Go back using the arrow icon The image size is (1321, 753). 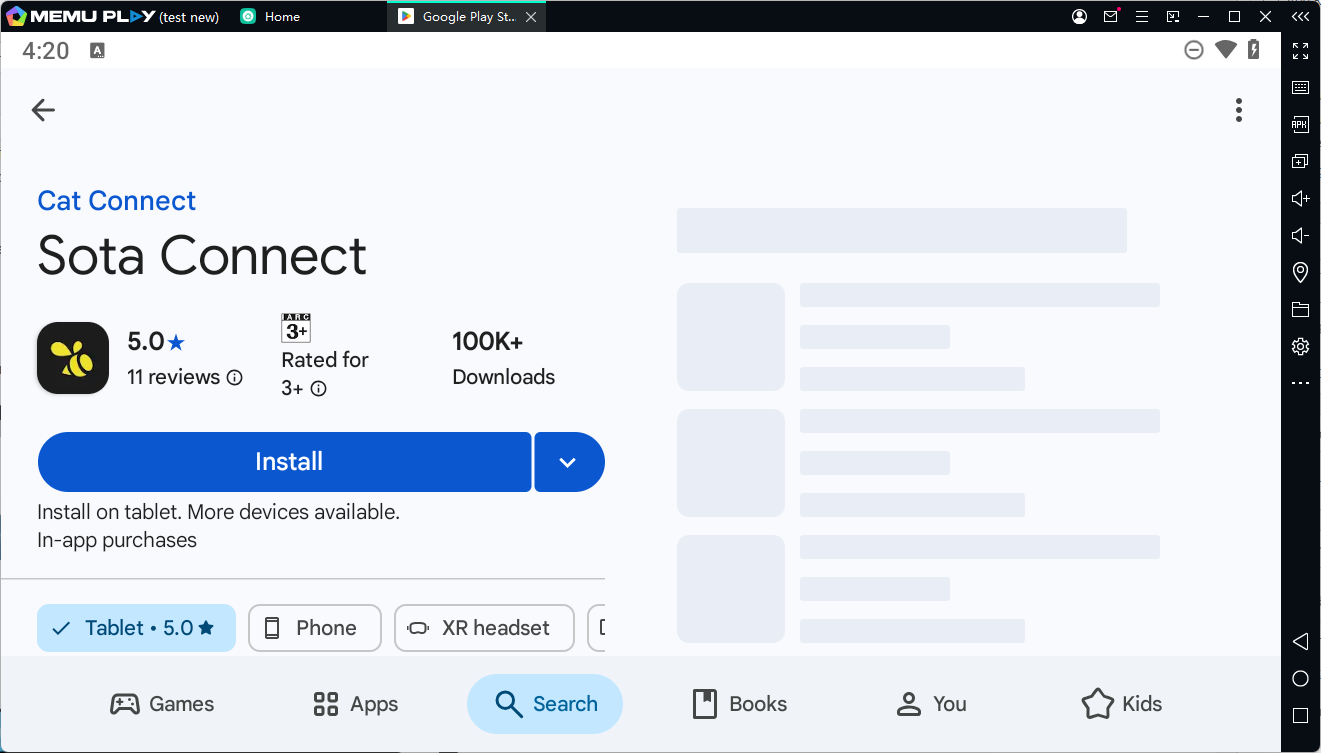43,110
